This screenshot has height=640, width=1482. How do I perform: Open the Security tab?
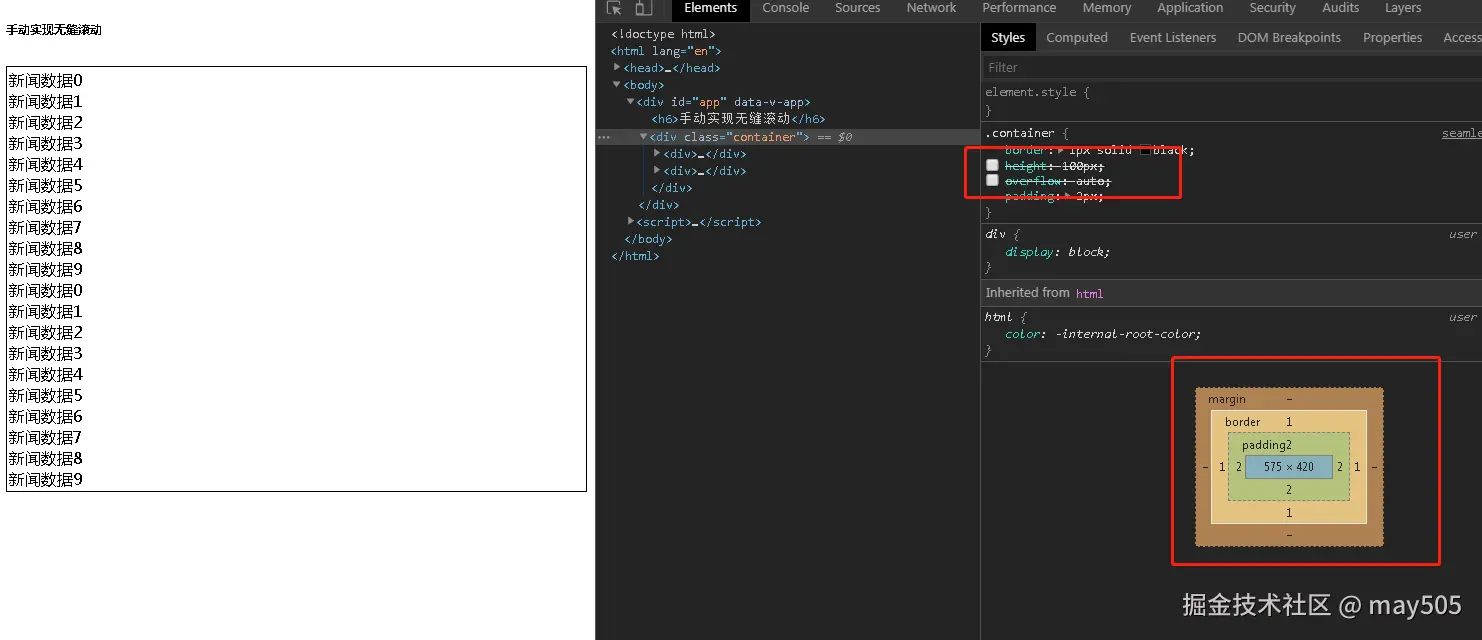[1272, 8]
